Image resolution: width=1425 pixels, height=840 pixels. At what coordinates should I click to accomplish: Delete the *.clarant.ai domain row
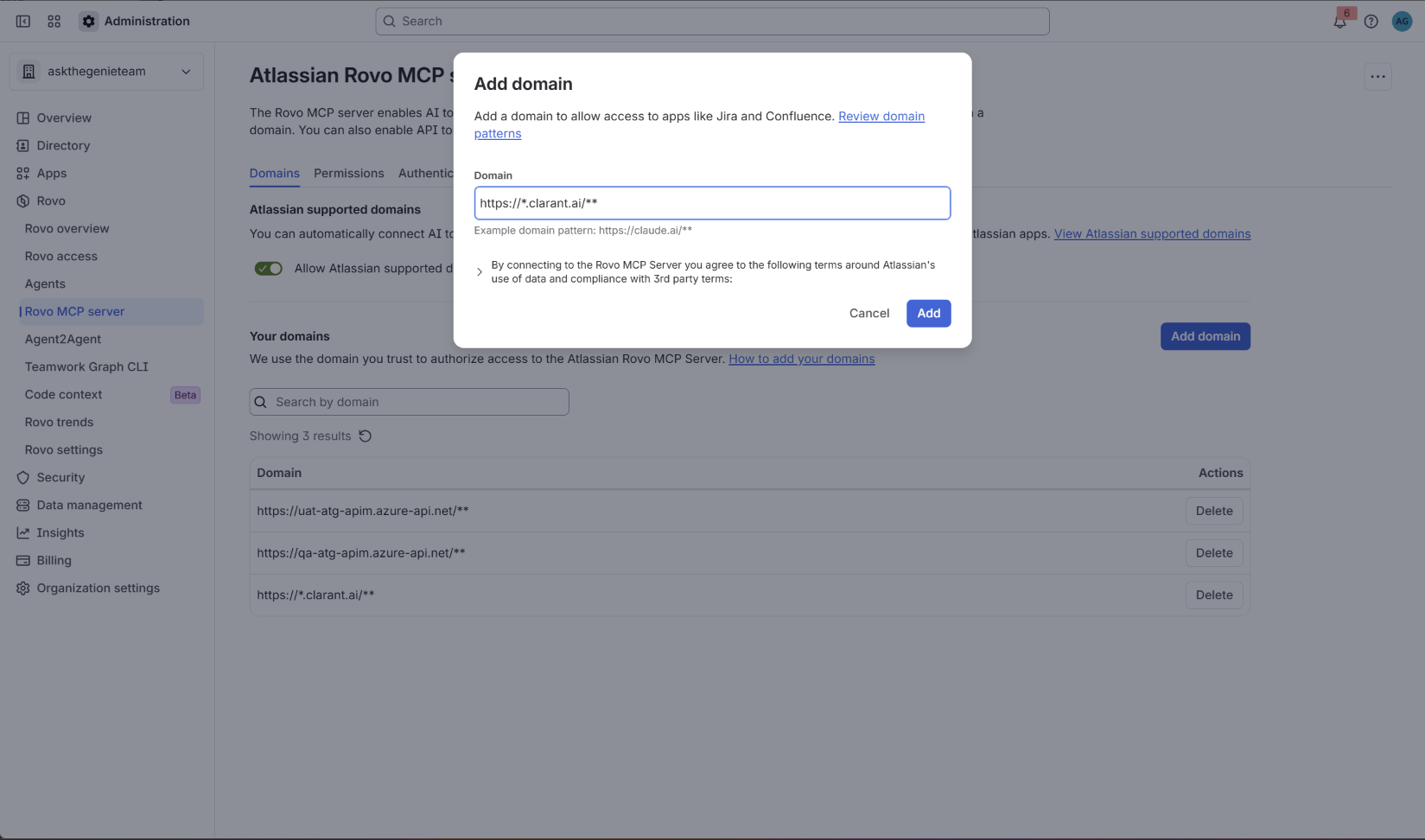(1213, 595)
